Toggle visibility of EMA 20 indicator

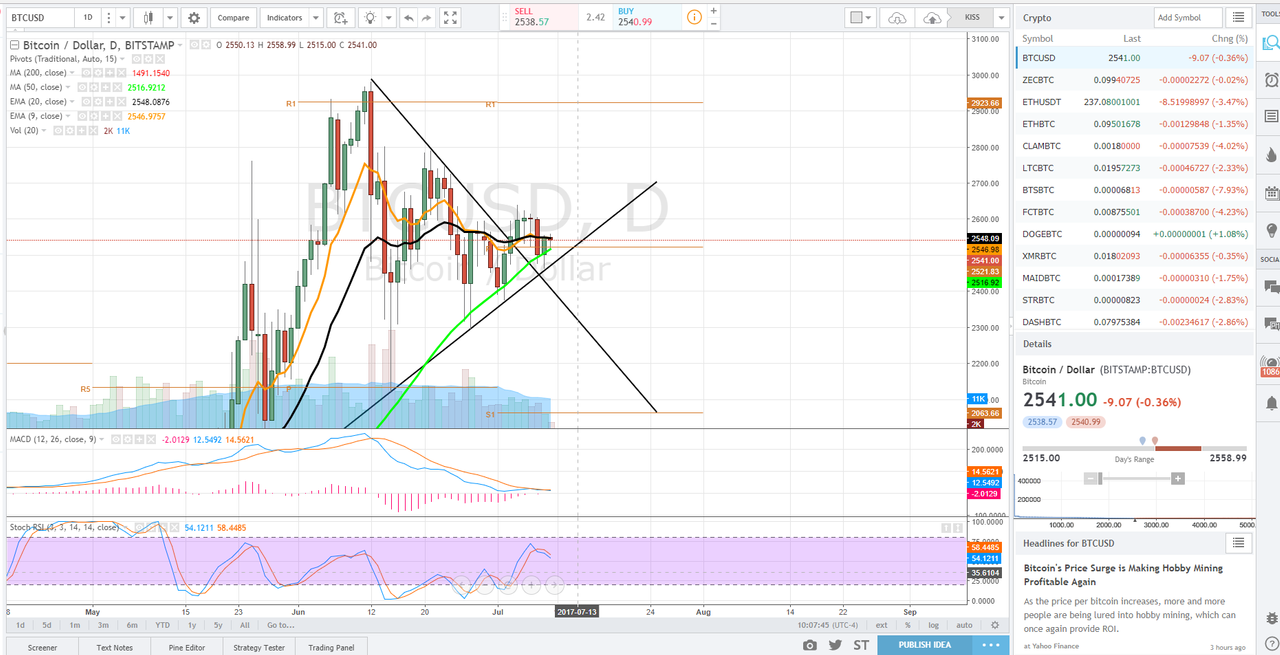click(86, 102)
